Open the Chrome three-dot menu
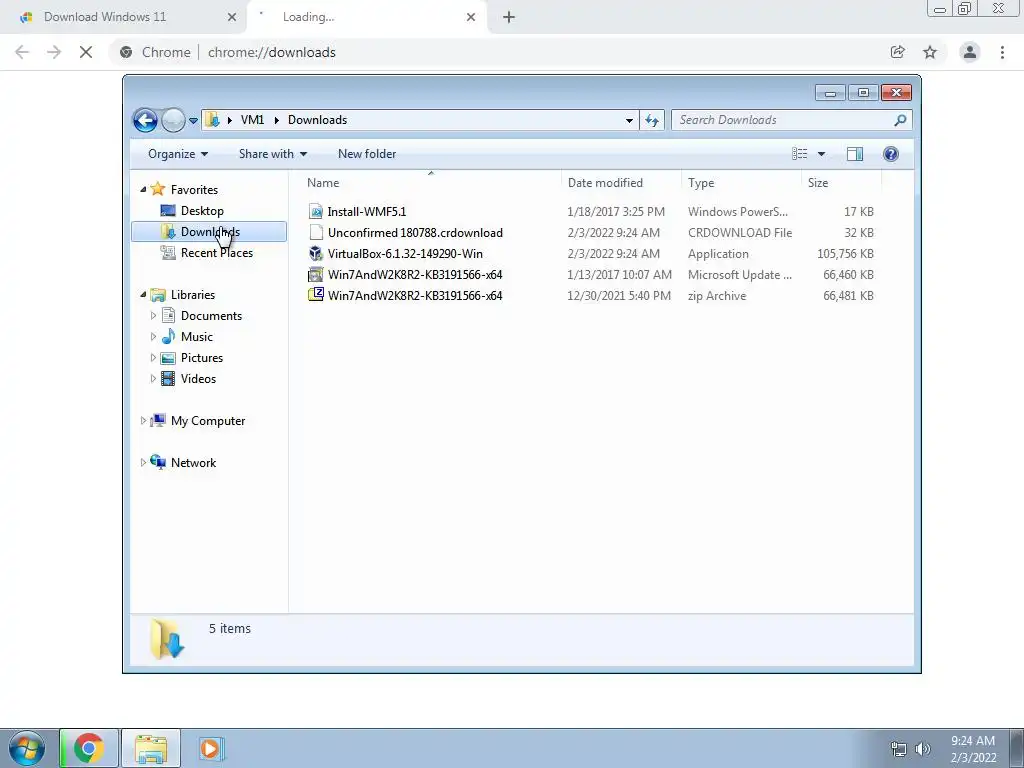Viewport: 1024px width, 768px height. pos(1002,52)
